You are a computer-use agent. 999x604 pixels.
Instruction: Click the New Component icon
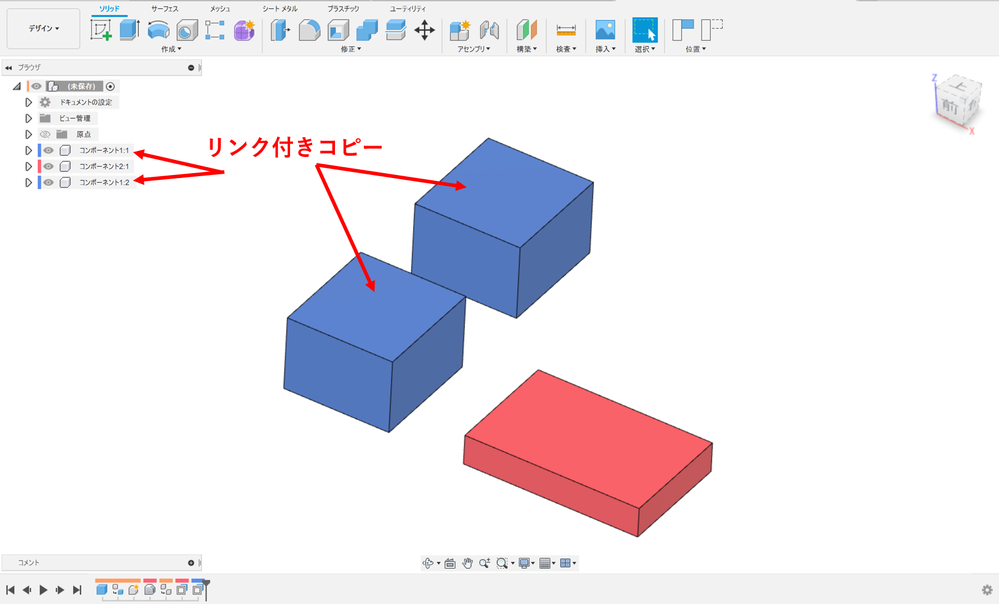[459, 30]
